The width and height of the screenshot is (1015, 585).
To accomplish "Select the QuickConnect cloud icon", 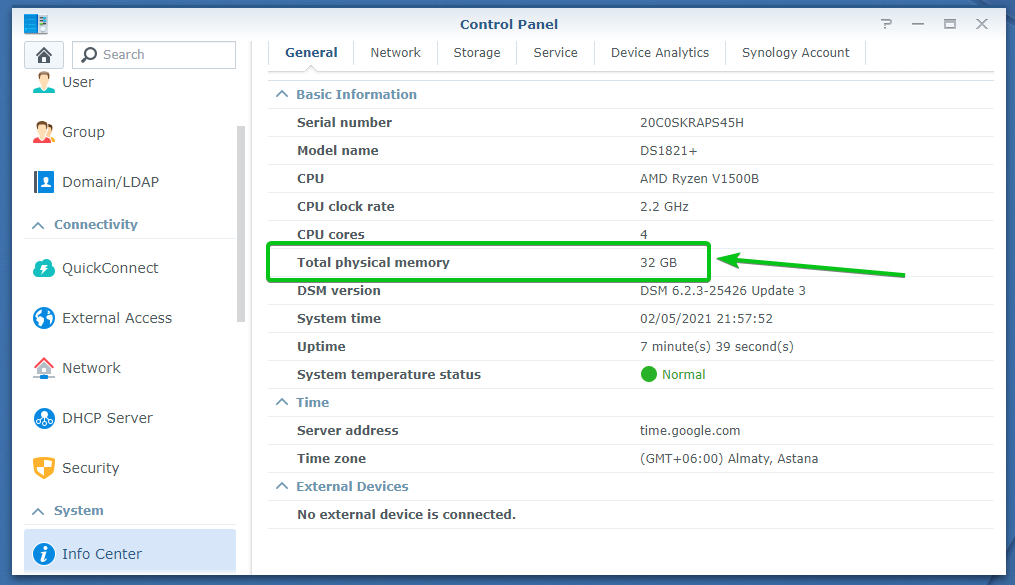I will coord(44,268).
